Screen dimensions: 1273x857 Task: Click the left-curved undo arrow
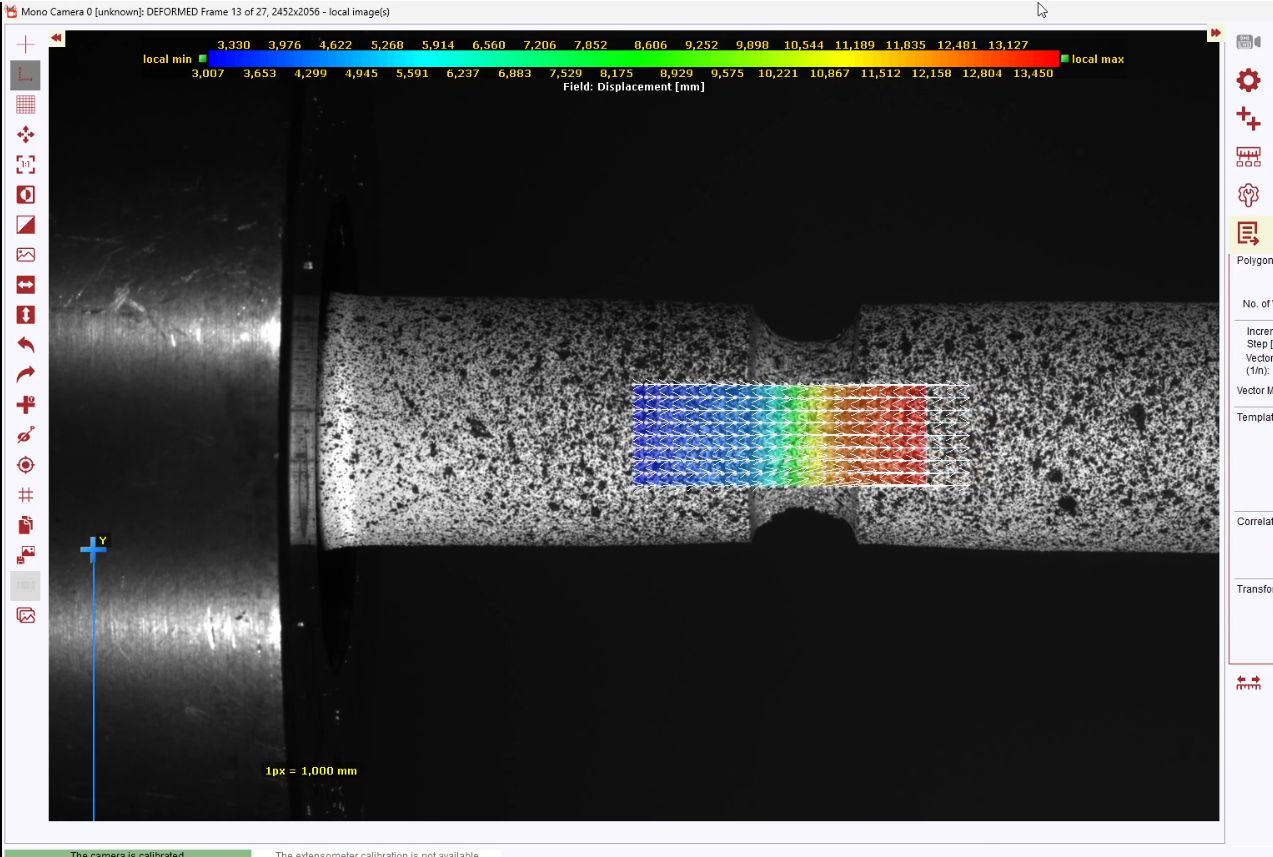pos(26,345)
